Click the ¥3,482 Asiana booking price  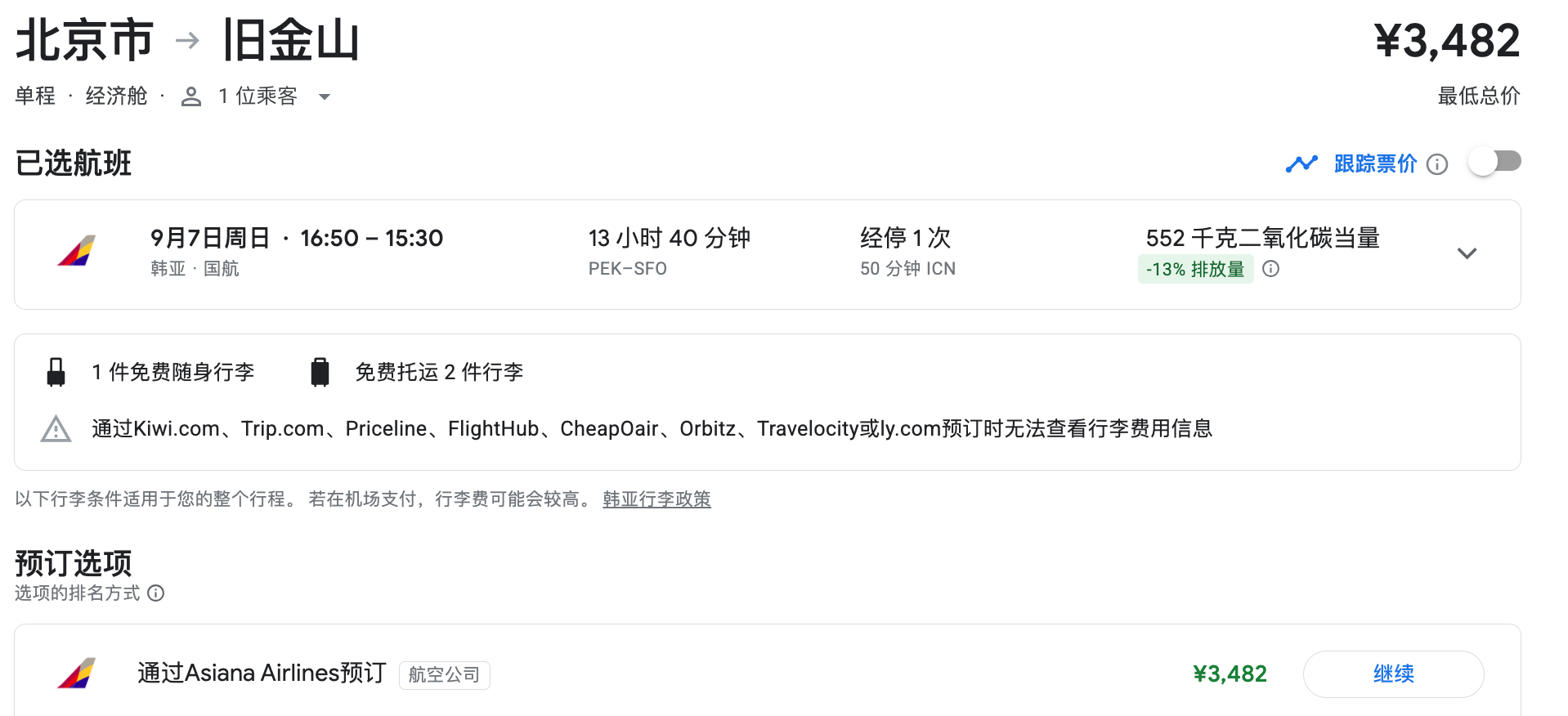[1230, 673]
